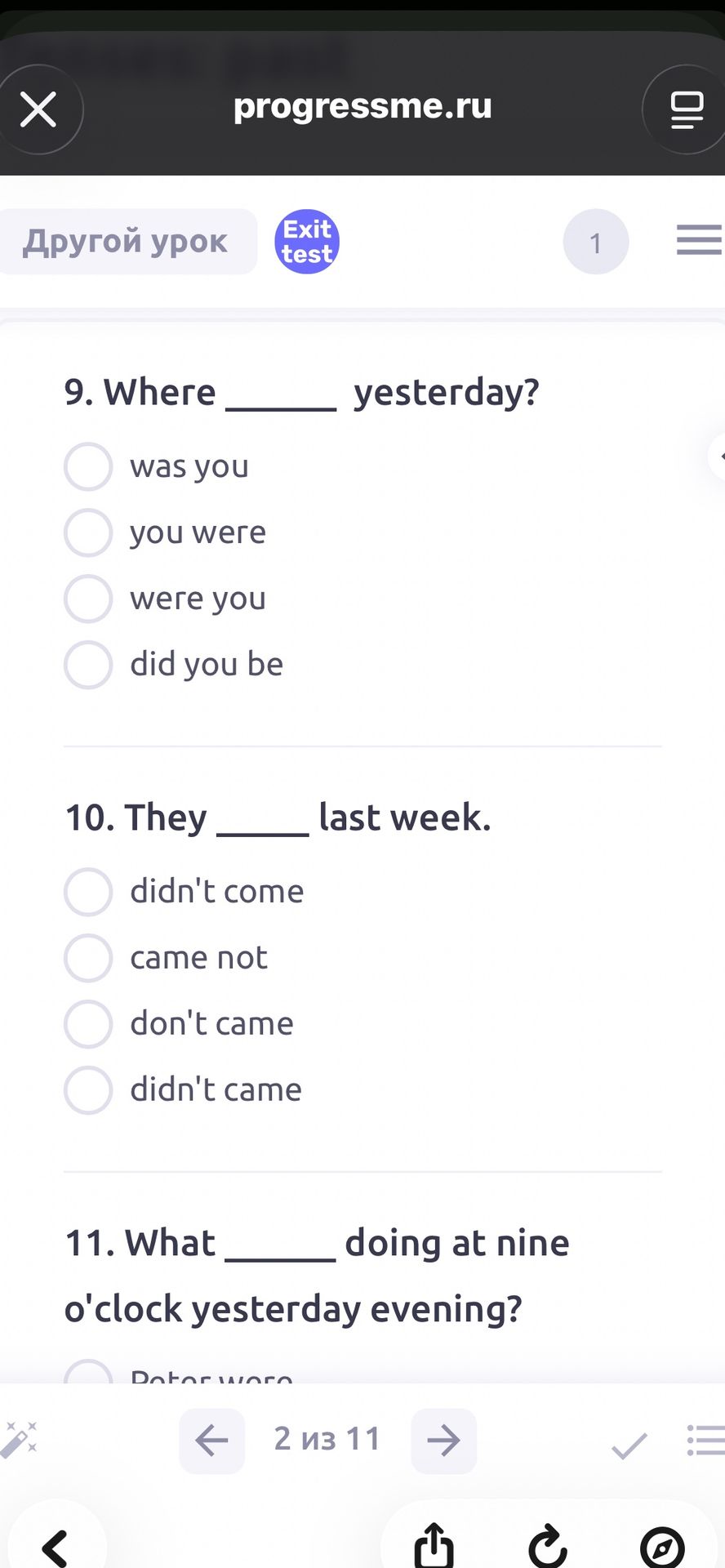Reload the page with refresh icon
This screenshot has height=1568, width=725.
[548, 1545]
